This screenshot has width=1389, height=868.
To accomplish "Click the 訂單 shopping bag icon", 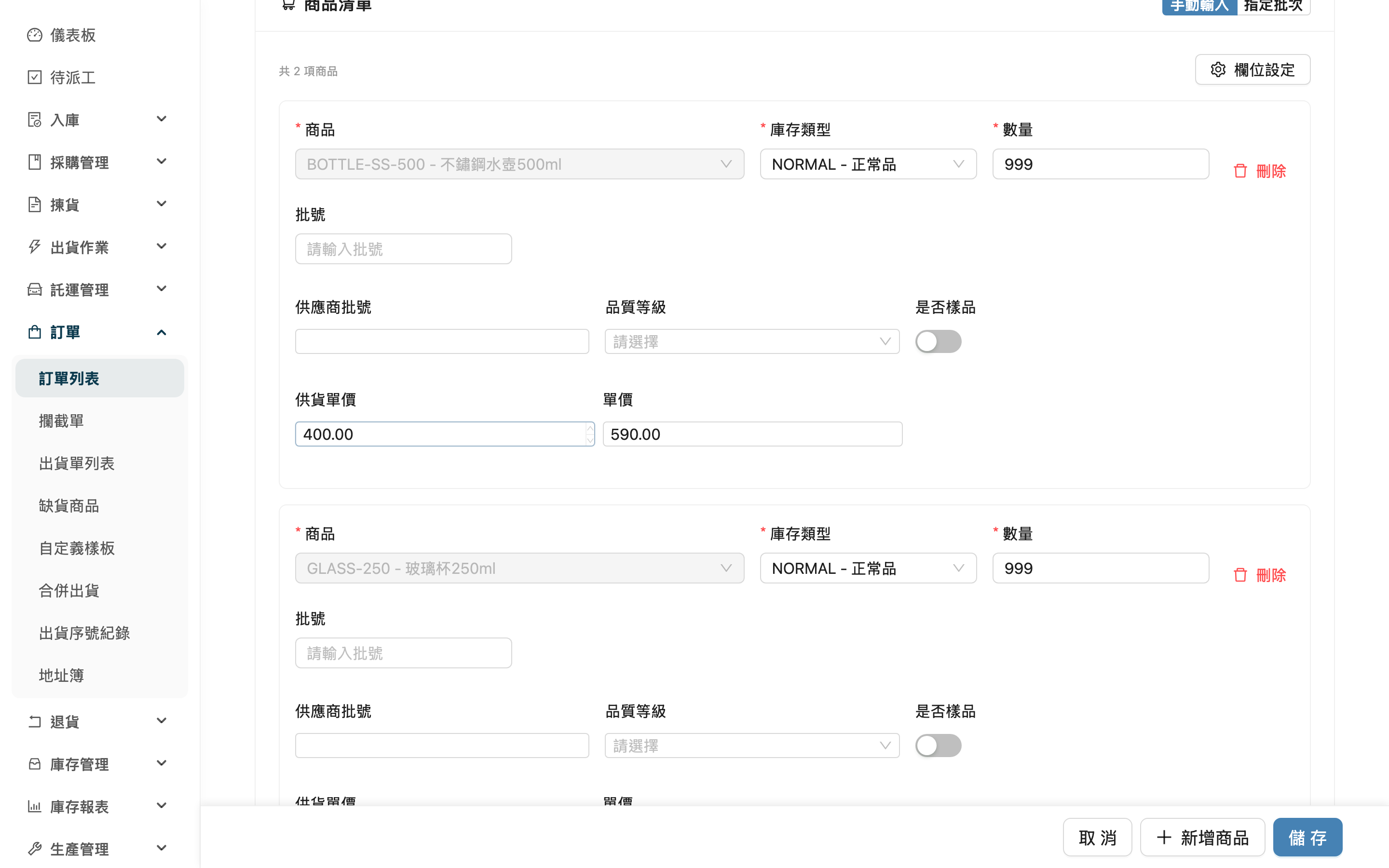I will point(34,332).
